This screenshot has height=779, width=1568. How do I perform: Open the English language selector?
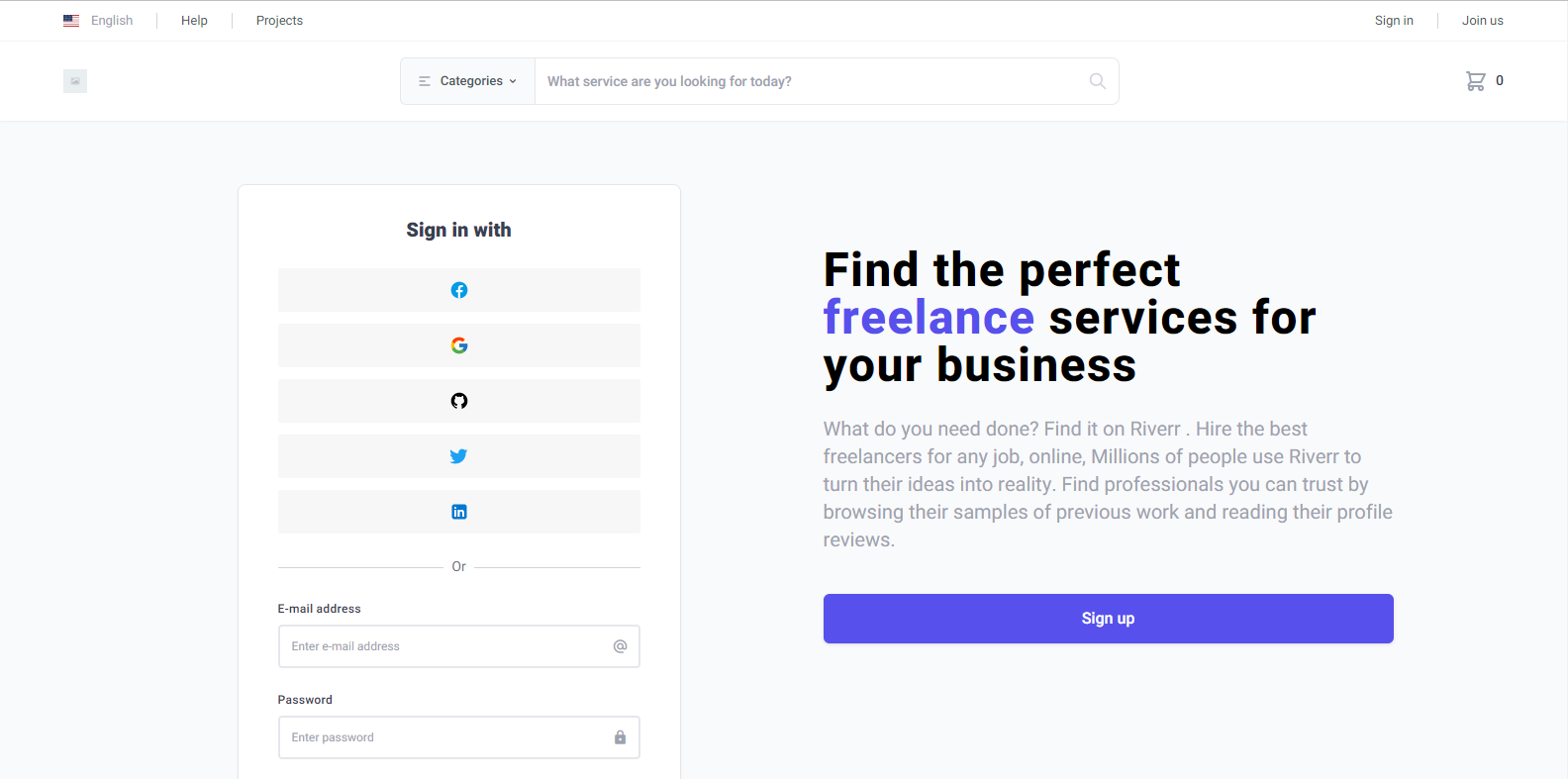[111, 21]
